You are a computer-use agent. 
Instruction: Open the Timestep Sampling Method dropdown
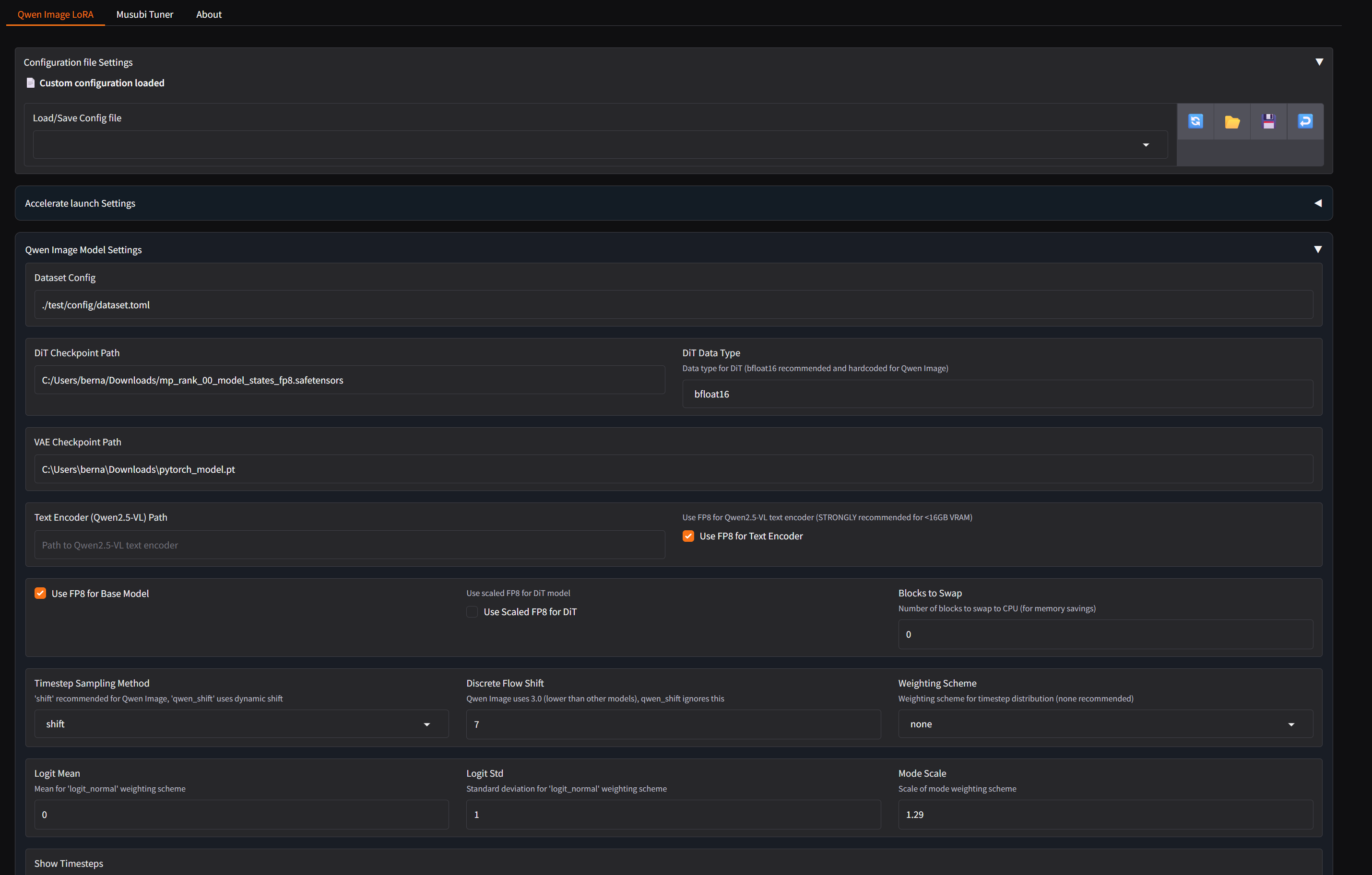point(241,723)
